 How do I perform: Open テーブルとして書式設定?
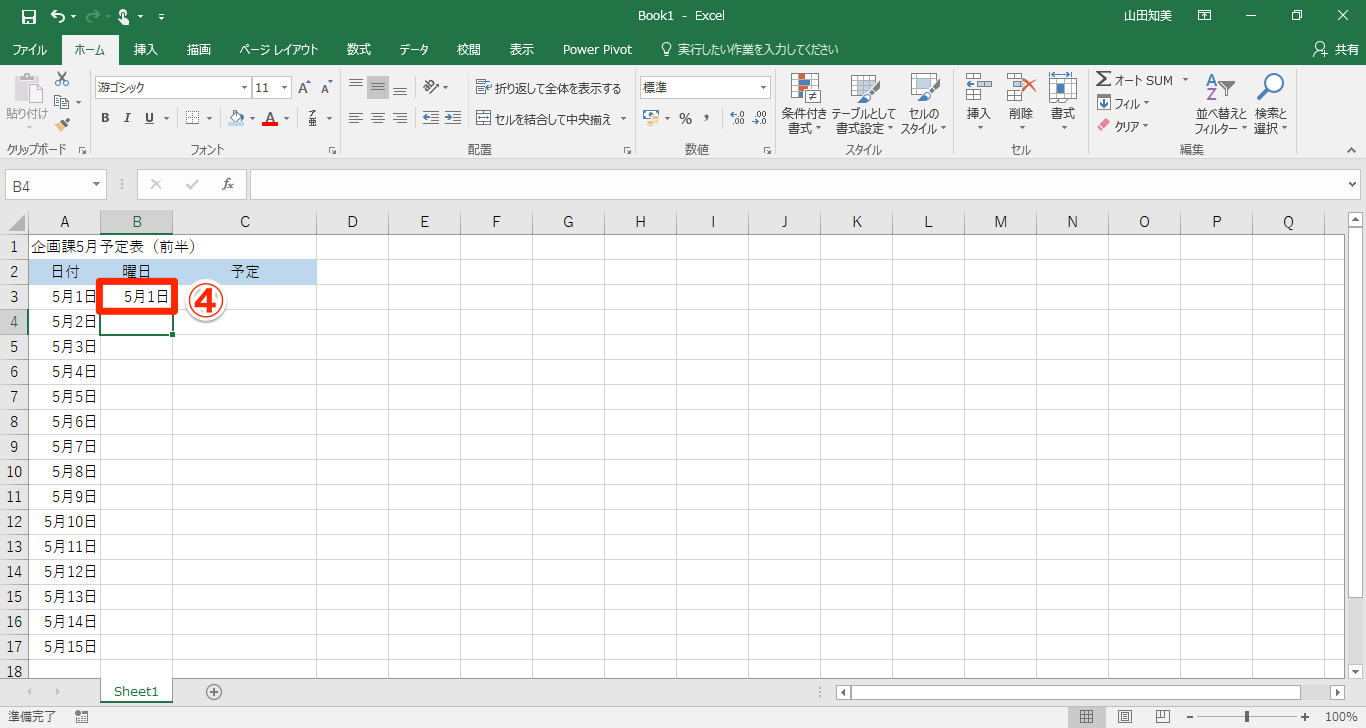(863, 104)
